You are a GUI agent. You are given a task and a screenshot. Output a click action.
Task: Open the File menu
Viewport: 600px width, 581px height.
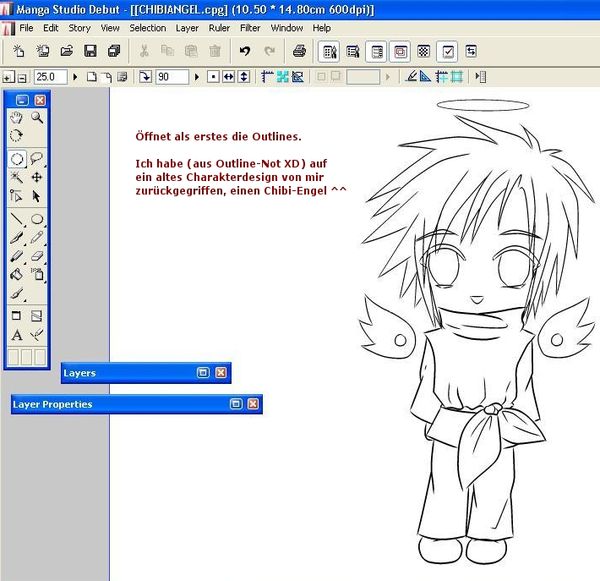26,28
